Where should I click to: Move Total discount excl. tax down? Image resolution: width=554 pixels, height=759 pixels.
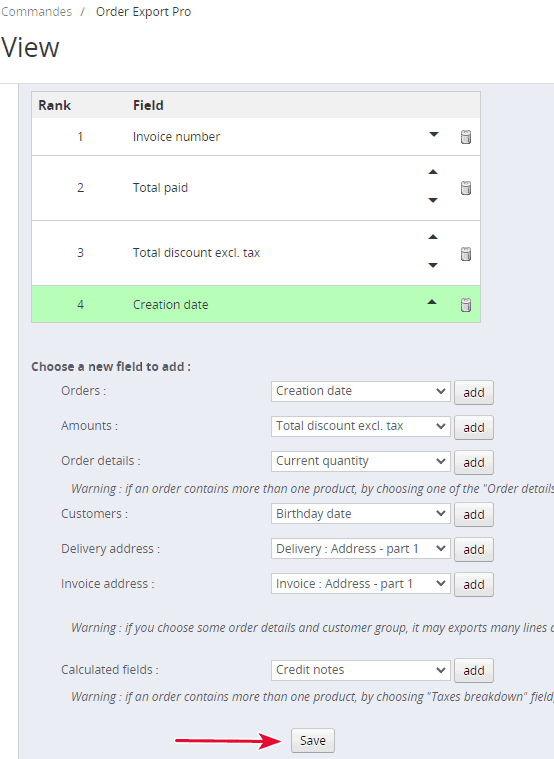[x=433, y=265]
